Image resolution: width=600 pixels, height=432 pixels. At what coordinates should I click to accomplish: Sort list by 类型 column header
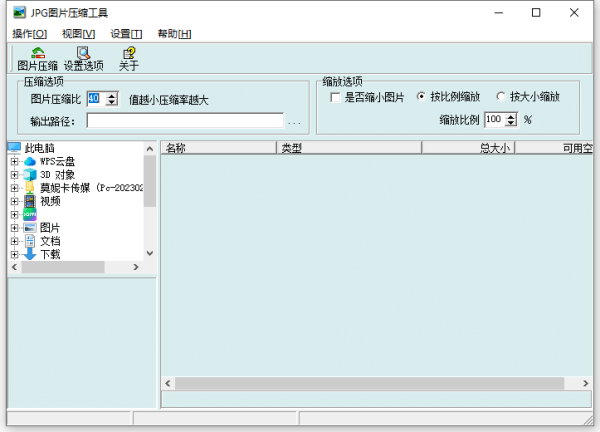pyautogui.click(x=349, y=148)
